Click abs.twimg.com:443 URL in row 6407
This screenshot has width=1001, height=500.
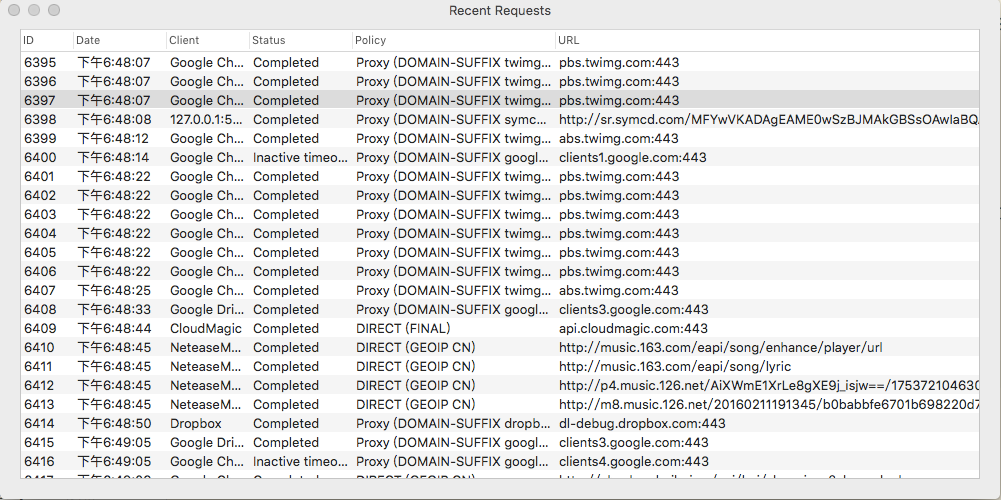tap(619, 291)
